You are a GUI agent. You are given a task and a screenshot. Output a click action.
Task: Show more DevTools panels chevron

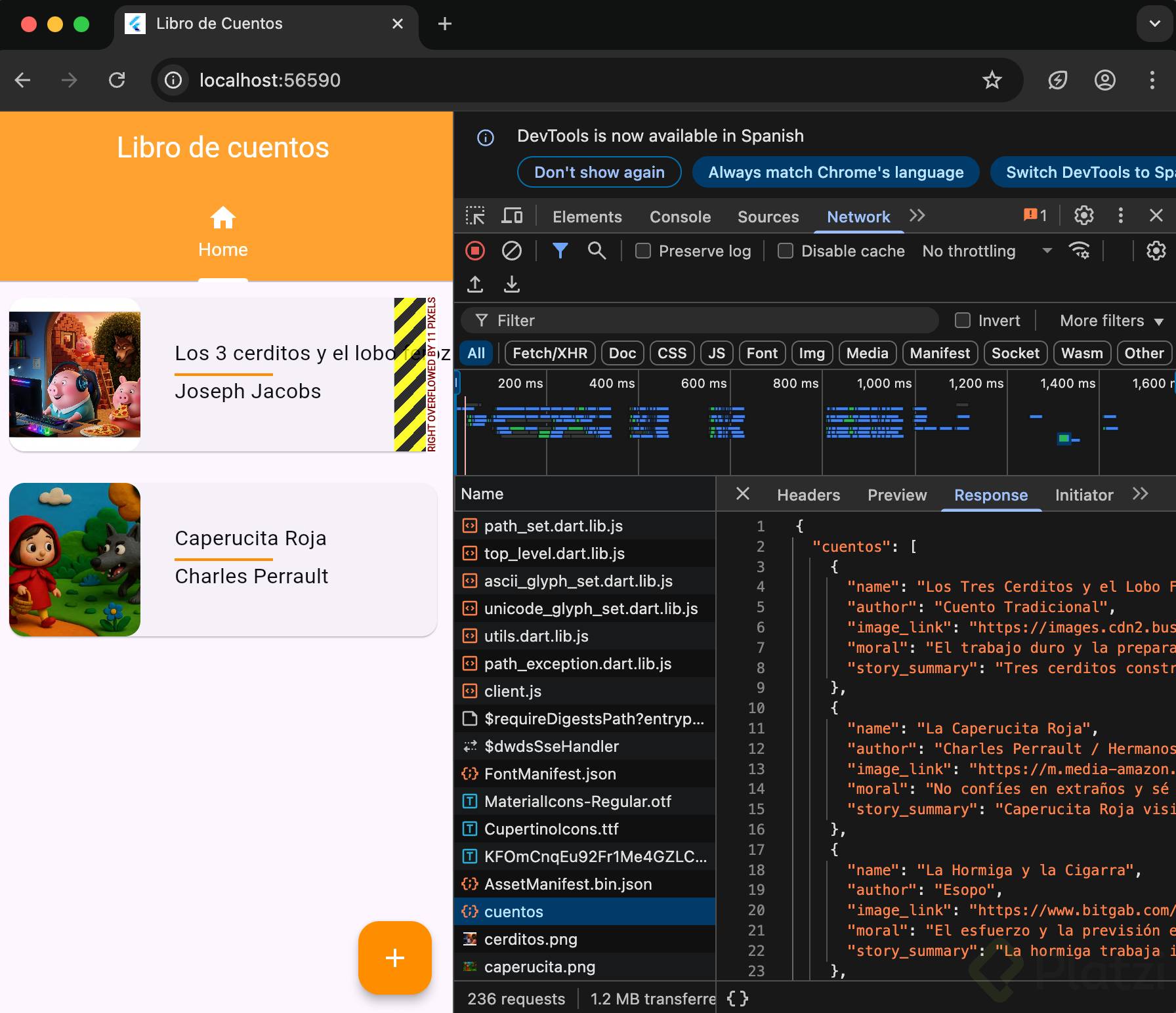click(917, 216)
